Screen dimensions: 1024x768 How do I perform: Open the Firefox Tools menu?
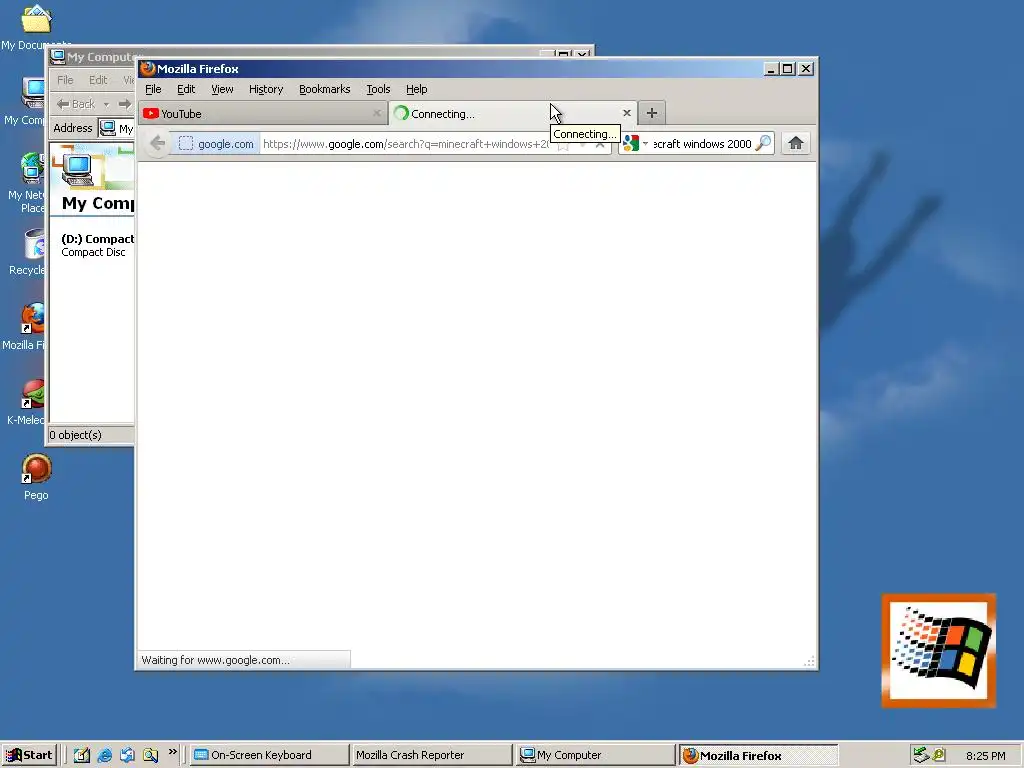[378, 89]
